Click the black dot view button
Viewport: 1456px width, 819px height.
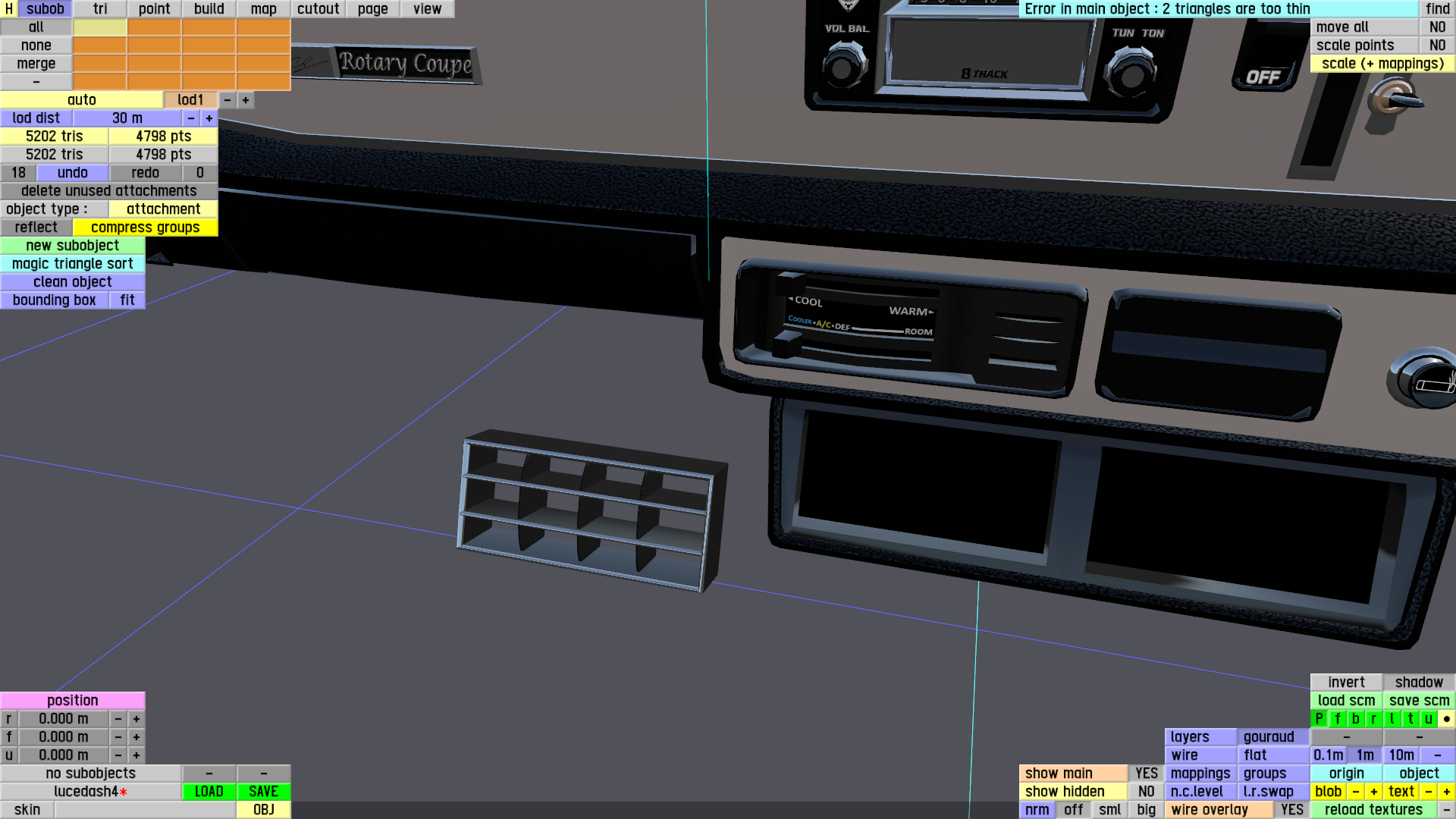click(x=1446, y=719)
